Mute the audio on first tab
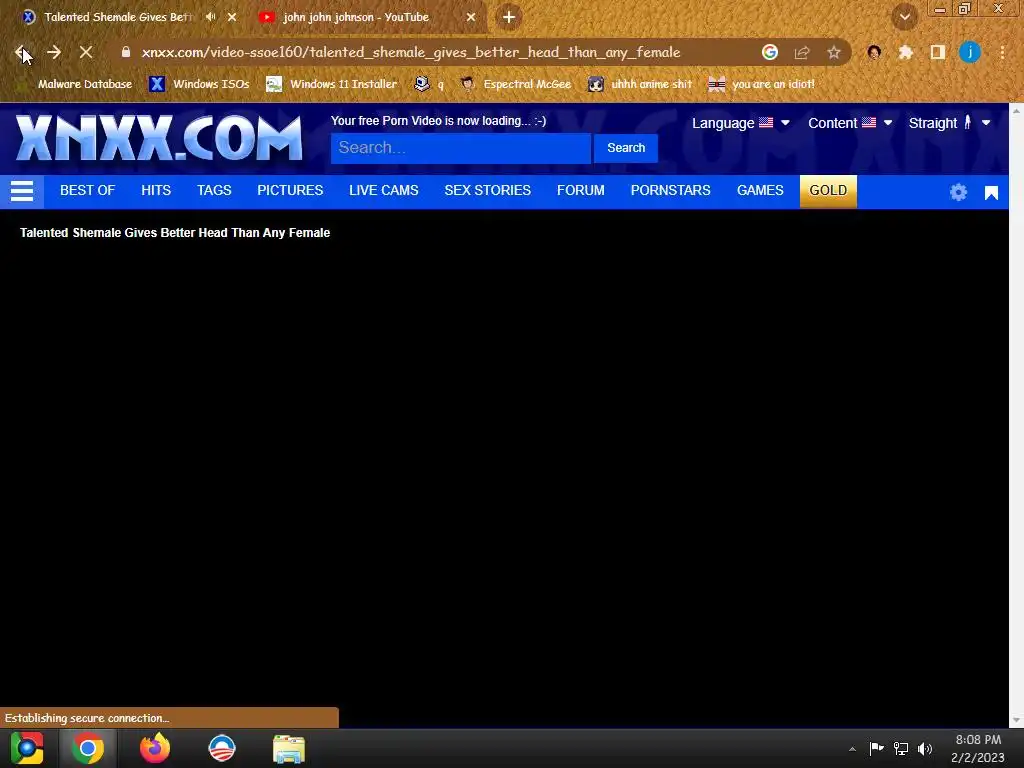This screenshot has height=768, width=1024. [x=210, y=17]
